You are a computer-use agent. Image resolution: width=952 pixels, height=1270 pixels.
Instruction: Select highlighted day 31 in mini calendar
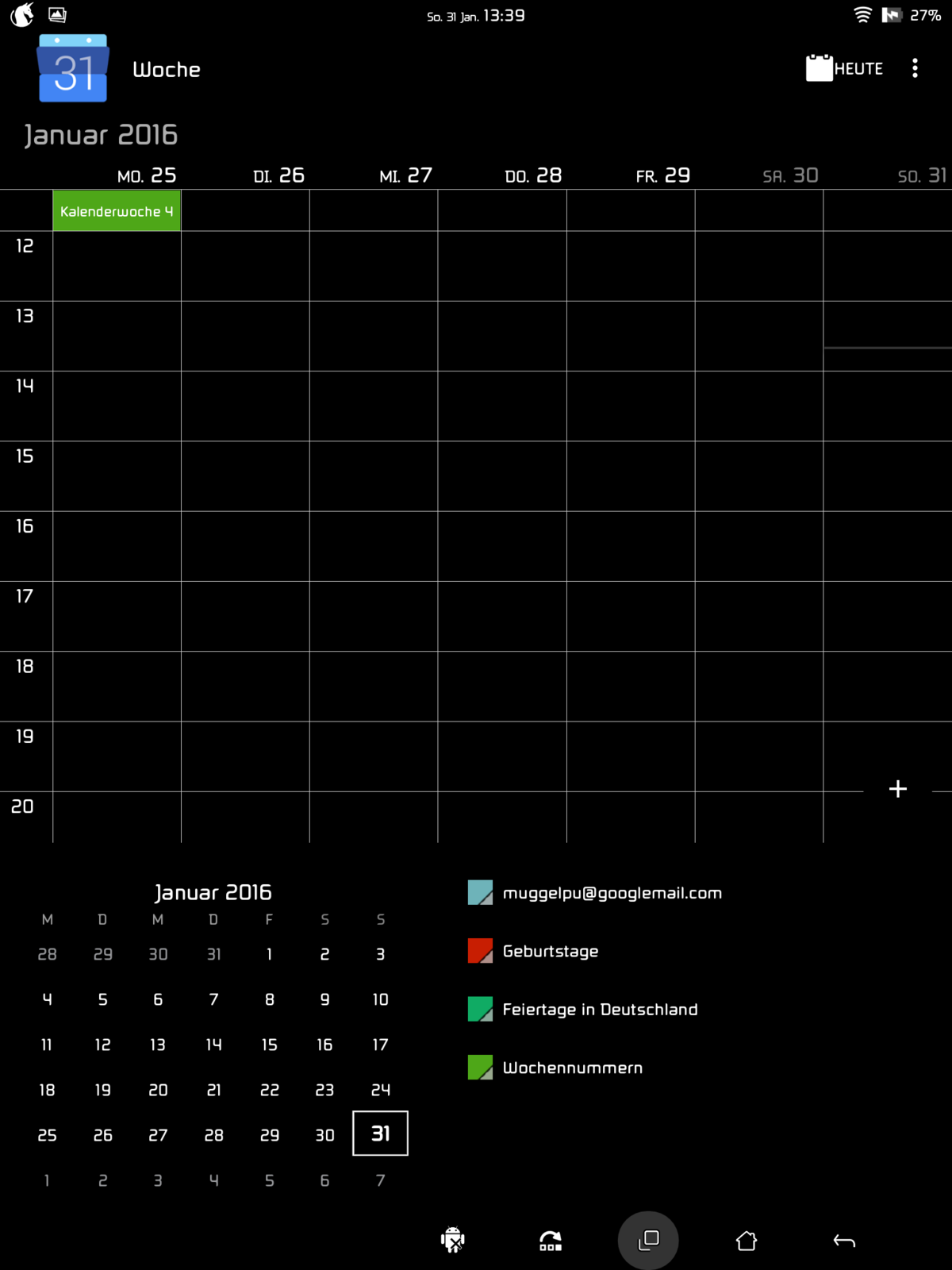[380, 1133]
